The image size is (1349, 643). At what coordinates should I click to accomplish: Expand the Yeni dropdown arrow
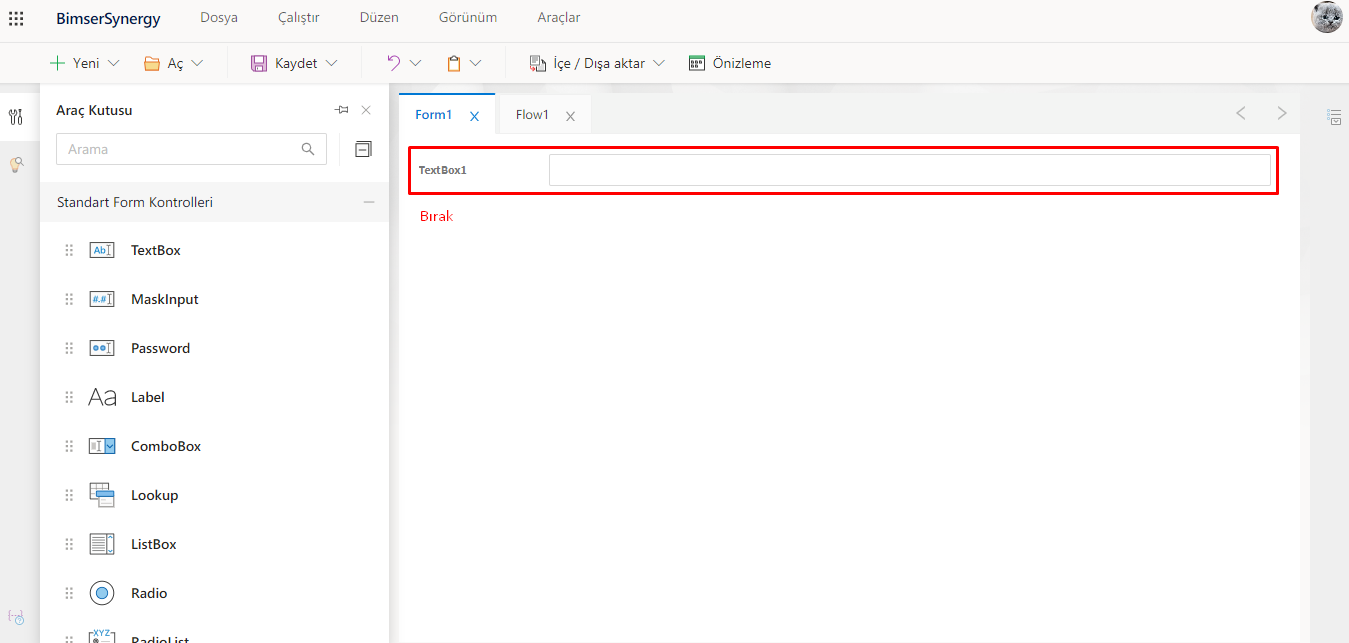point(113,63)
